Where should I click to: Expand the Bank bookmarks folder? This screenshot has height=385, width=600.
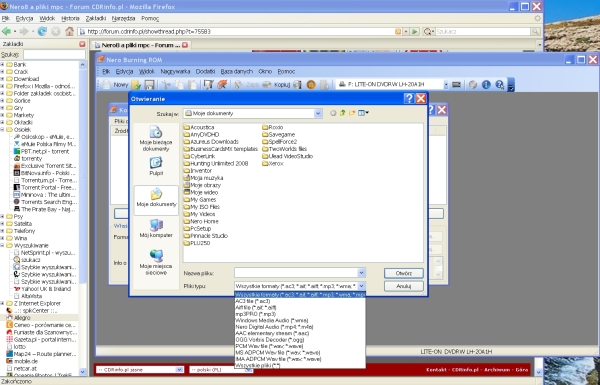coord(2,65)
